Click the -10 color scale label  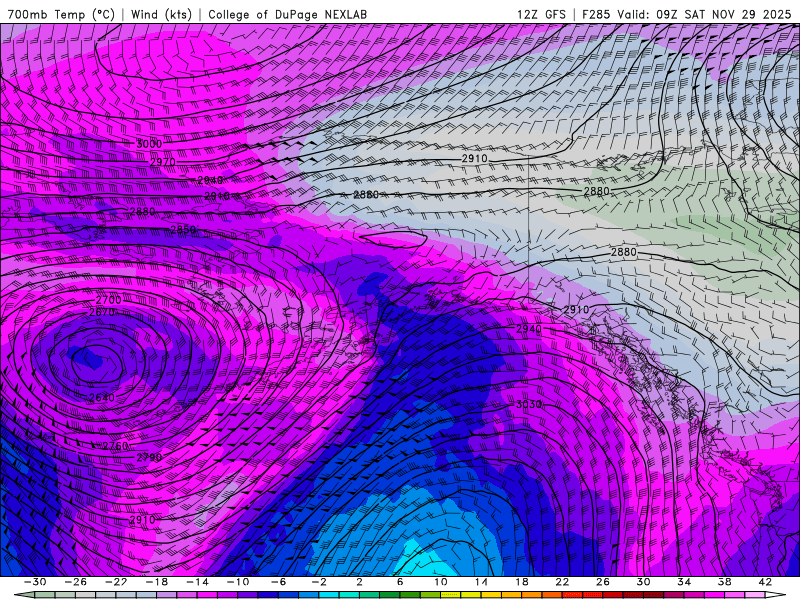click(238, 582)
